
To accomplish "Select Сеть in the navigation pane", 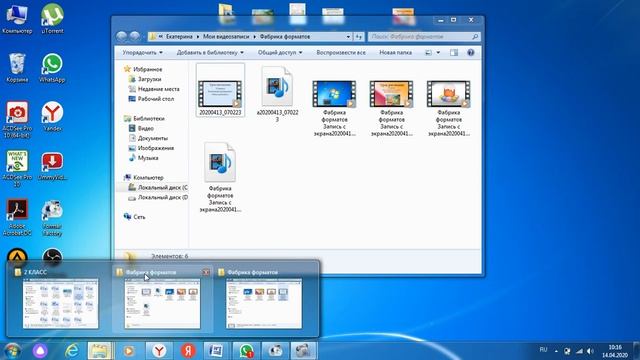I will [x=139, y=217].
